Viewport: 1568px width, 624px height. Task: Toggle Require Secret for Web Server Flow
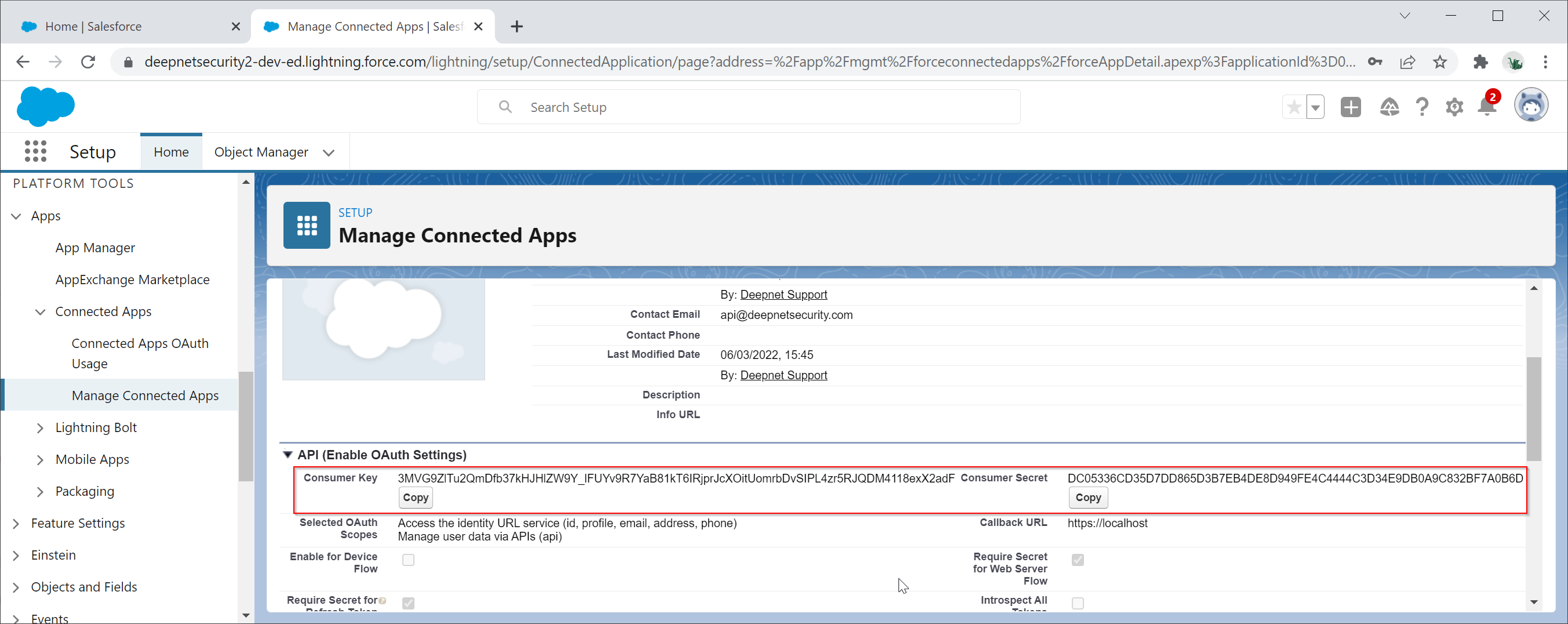click(x=1078, y=560)
